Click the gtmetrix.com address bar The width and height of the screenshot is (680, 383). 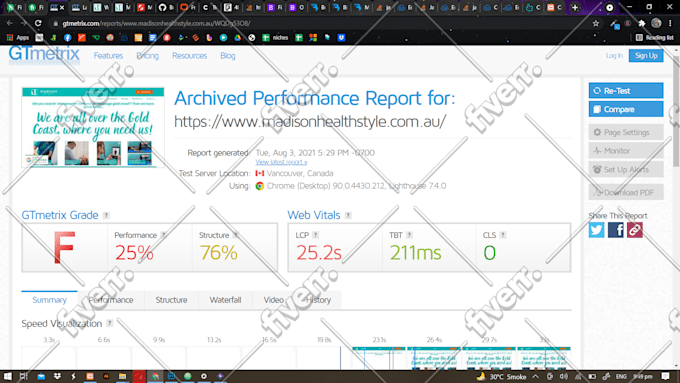pos(319,23)
